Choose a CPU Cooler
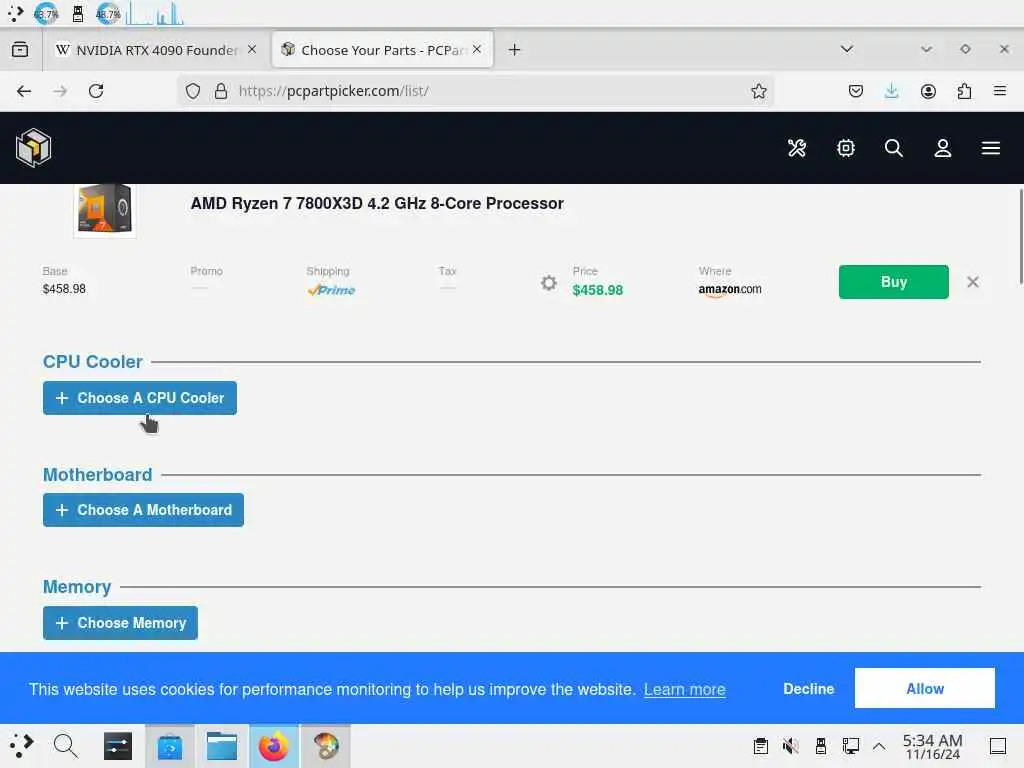The width and height of the screenshot is (1024, 768). pyautogui.click(x=140, y=398)
